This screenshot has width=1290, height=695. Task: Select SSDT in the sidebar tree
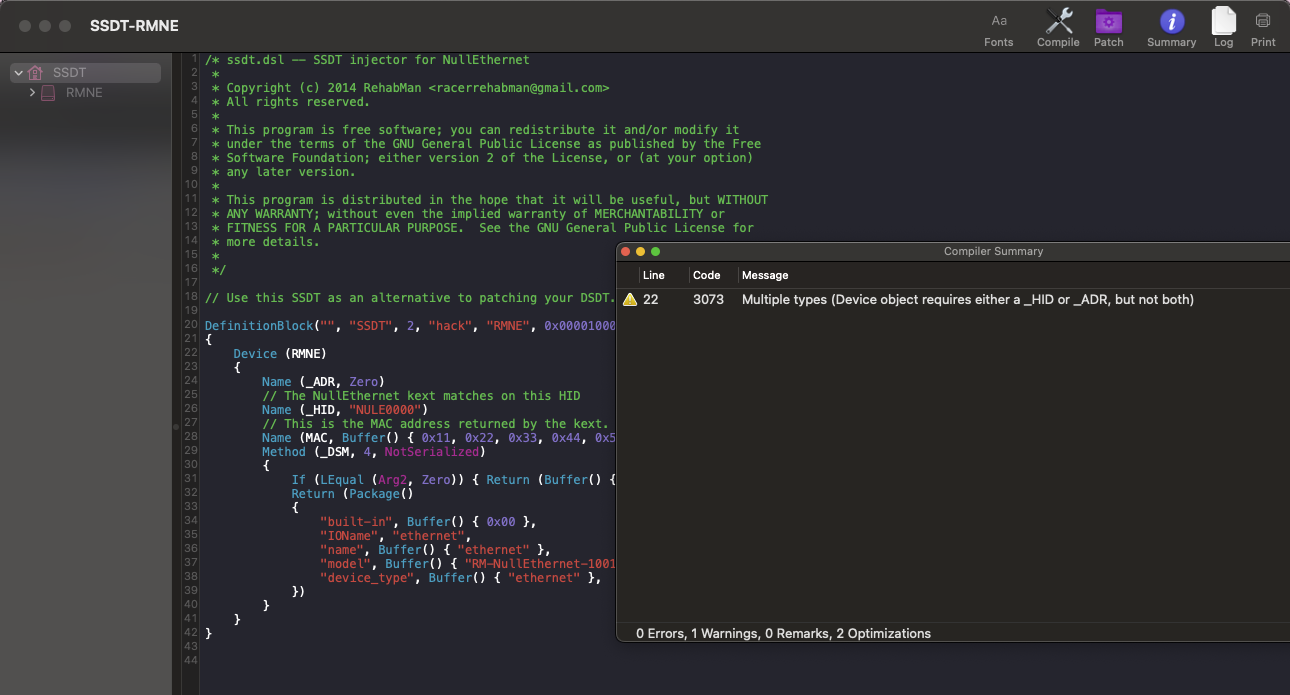coord(85,73)
